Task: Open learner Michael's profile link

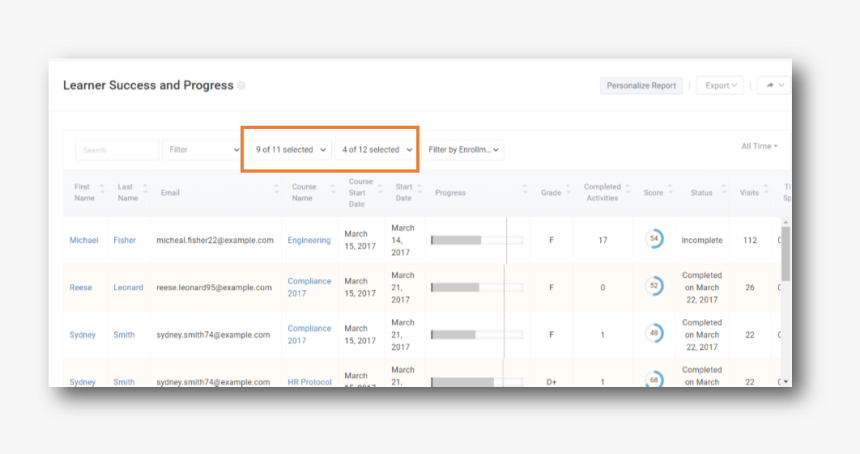Action: [84, 240]
